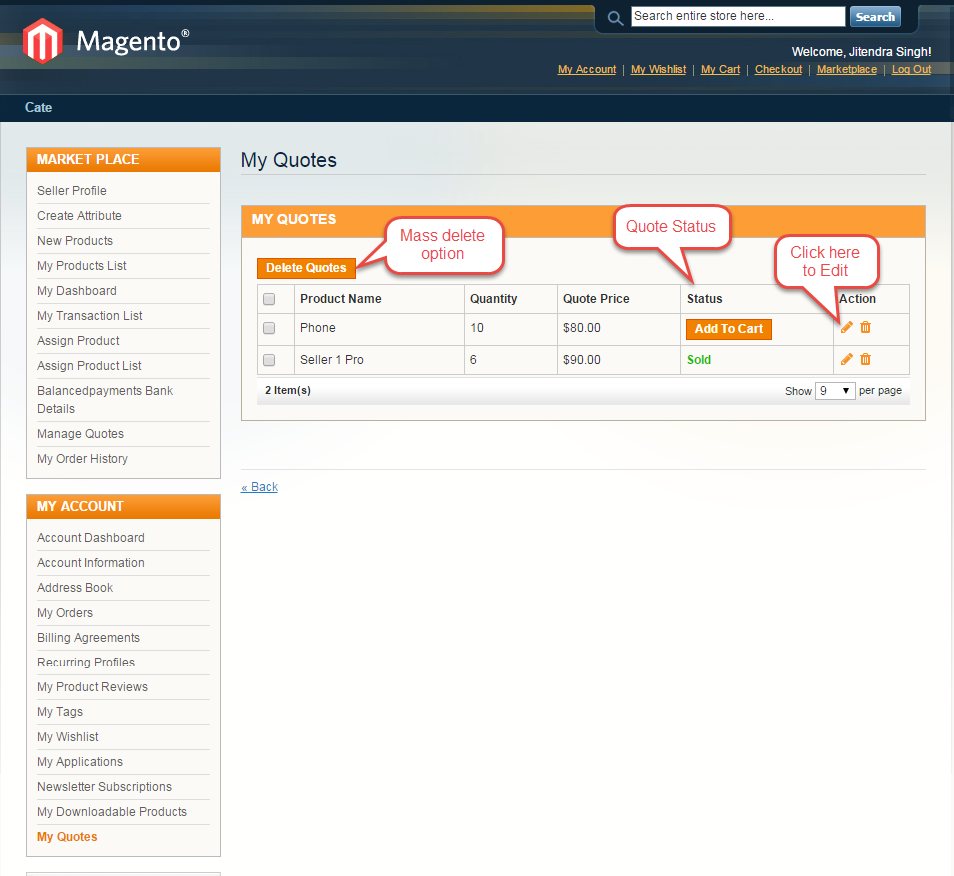Open My Downloadable Products

pos(112,811)
